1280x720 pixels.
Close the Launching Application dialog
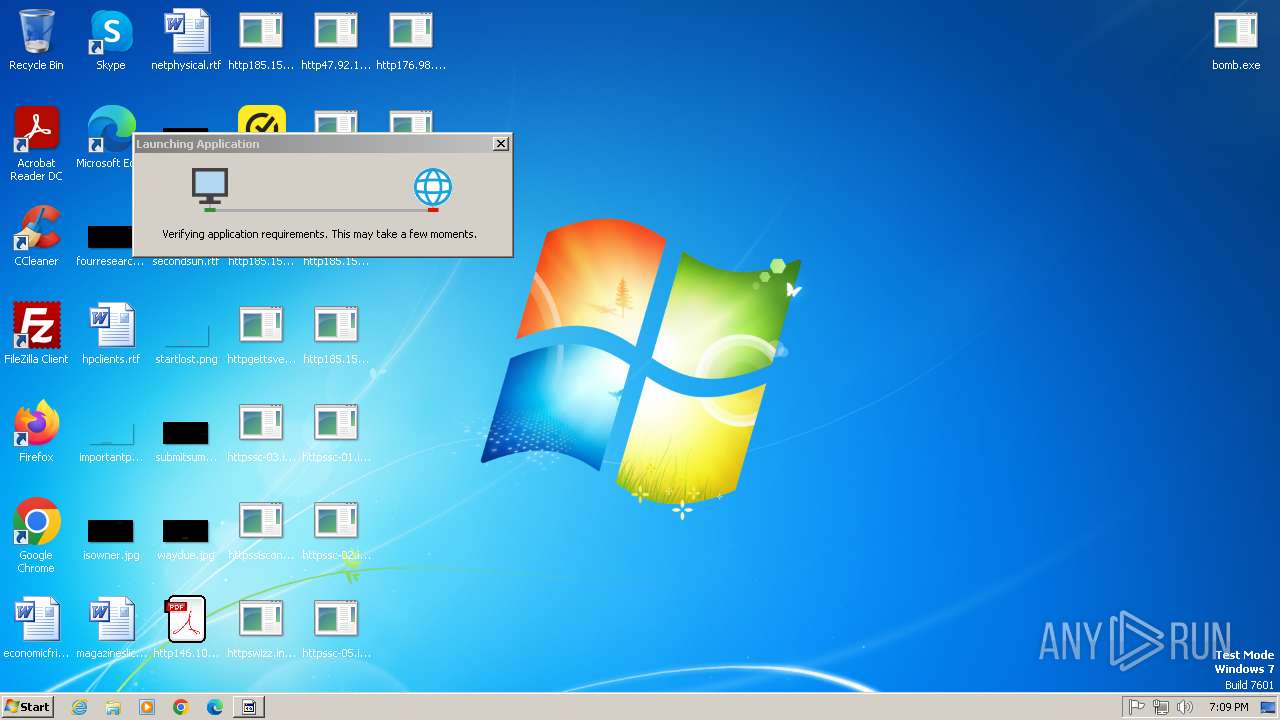501,144
